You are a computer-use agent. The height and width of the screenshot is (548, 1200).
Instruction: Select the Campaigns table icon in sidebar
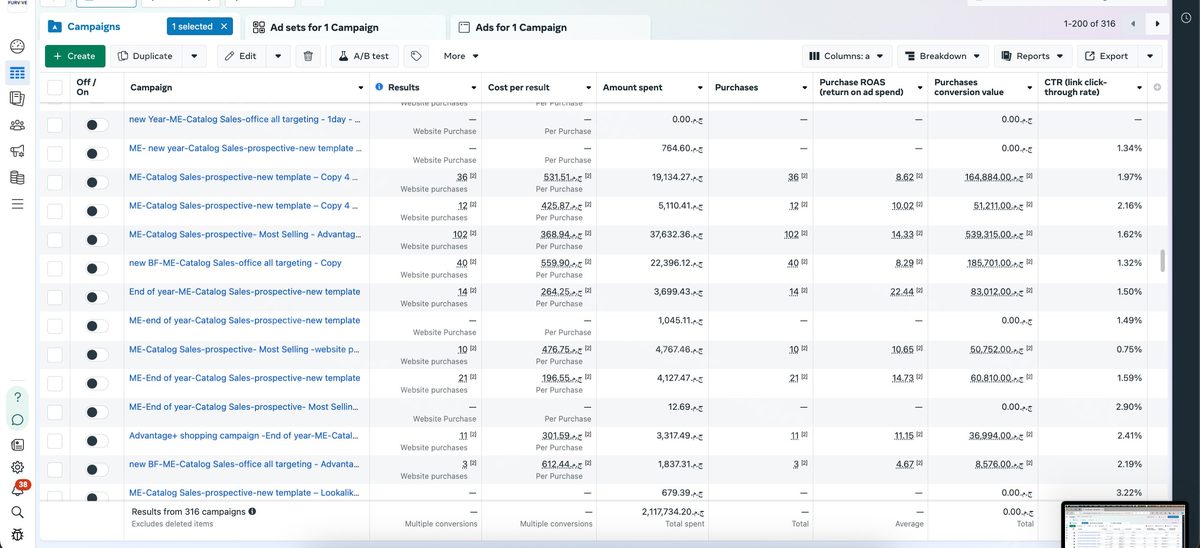pos(17,73)
